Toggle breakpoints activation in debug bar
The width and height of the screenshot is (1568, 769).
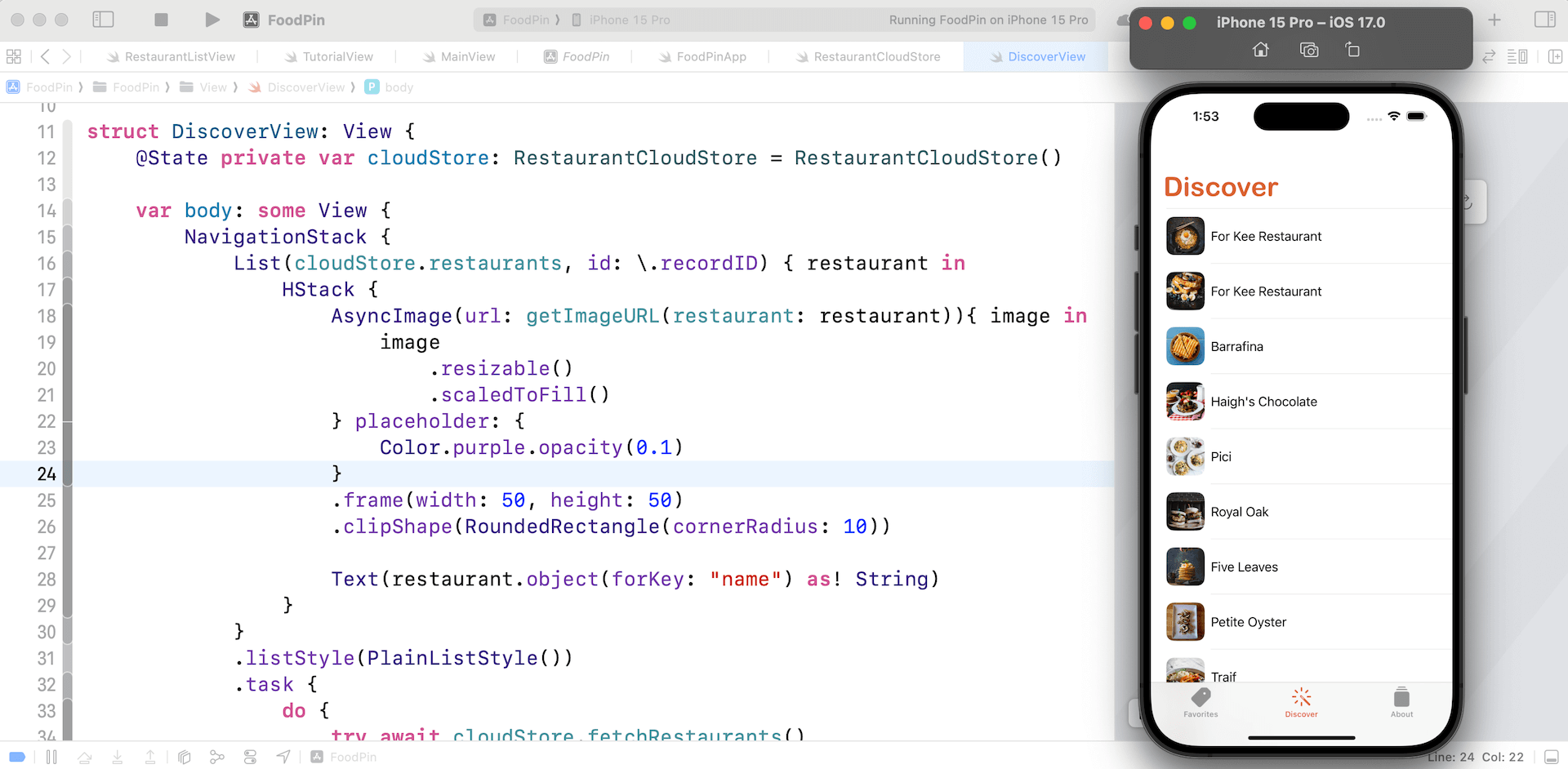click(x=17, y=757)
